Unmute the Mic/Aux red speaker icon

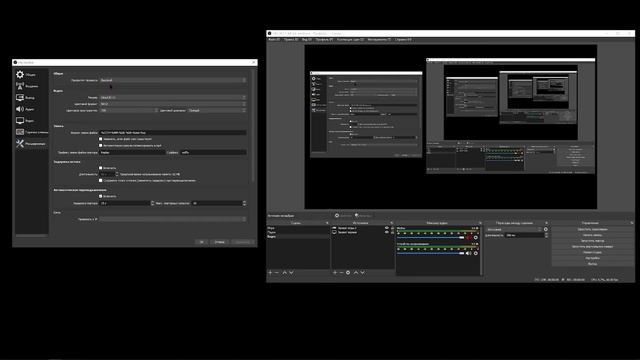click(x=468, y=237)
